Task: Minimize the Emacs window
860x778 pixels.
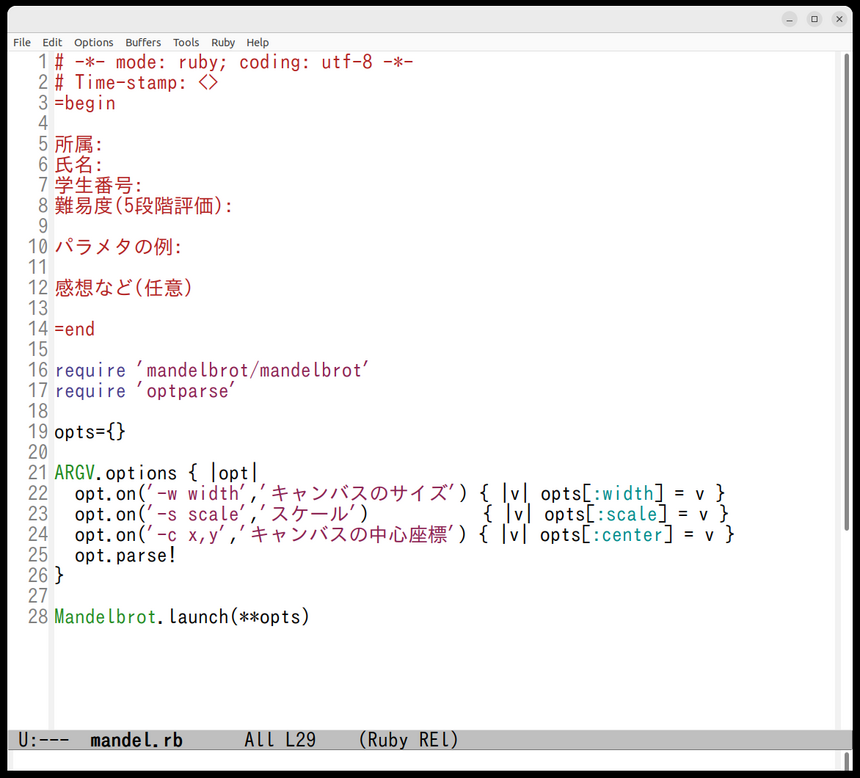Action: click(789, 19)
